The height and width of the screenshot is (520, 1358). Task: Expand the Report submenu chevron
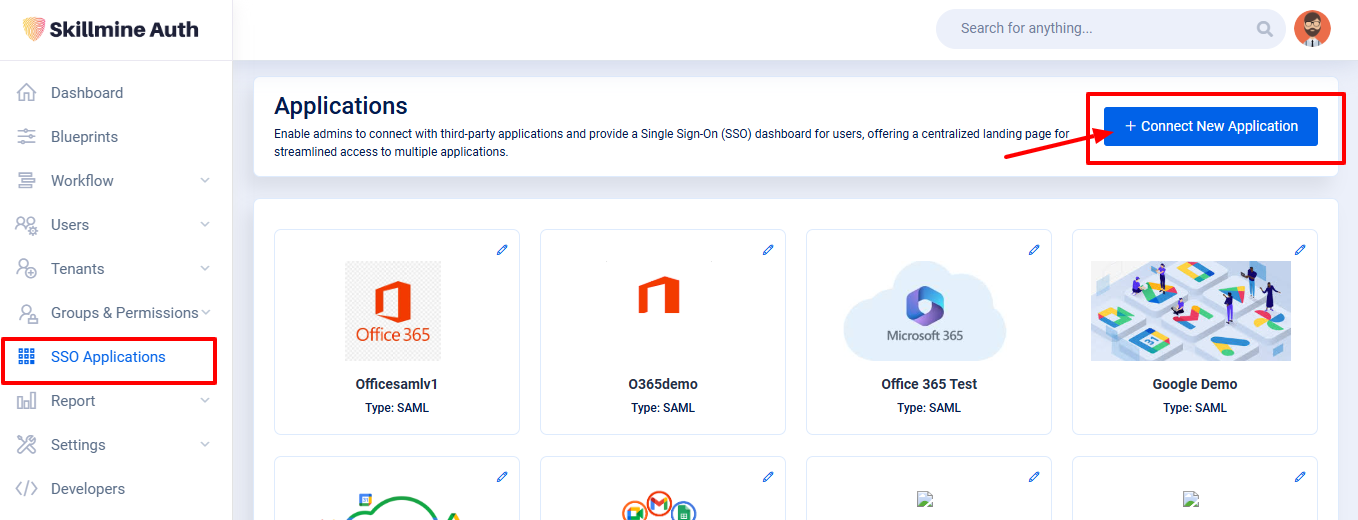(x=205, y=401)
